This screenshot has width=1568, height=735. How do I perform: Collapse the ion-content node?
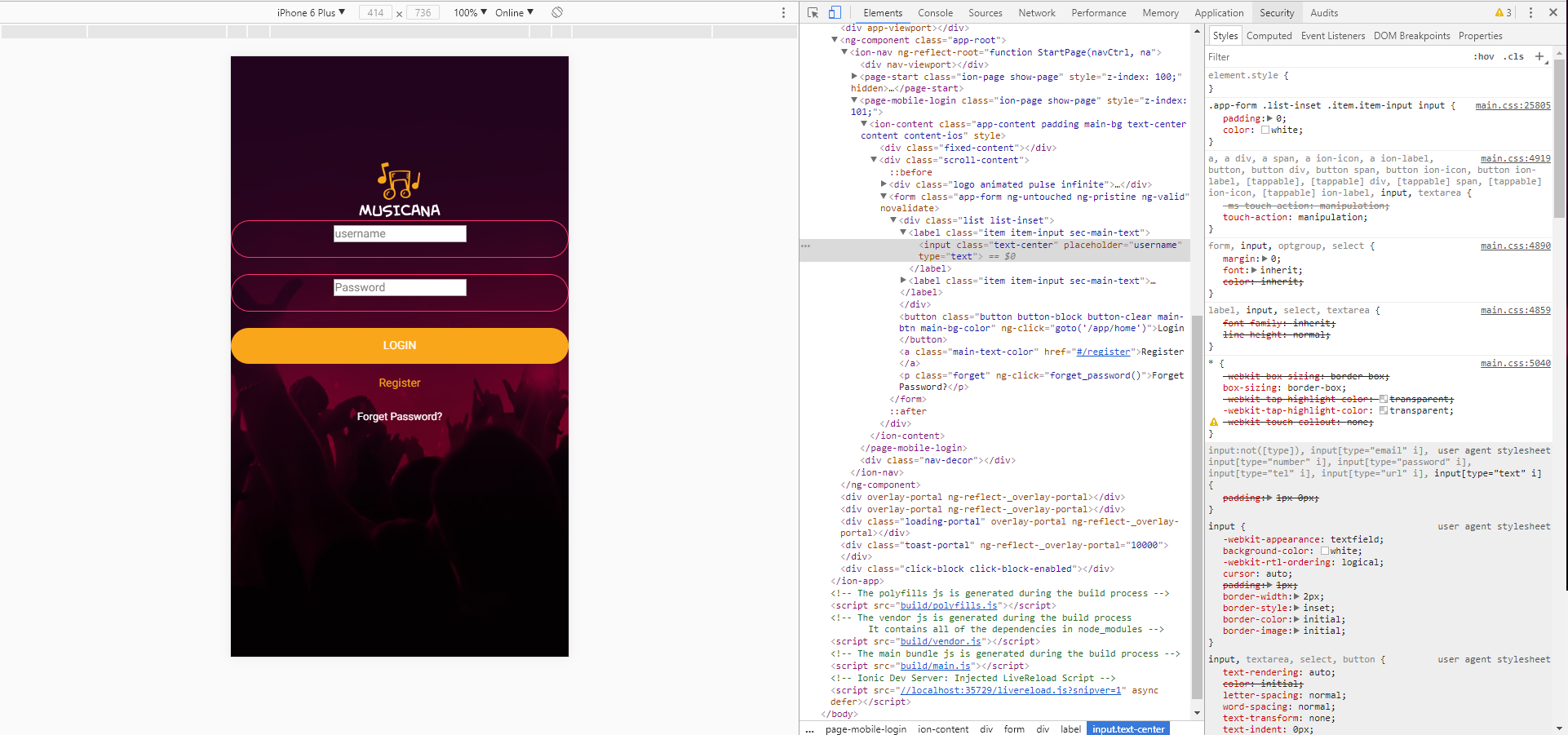click(x=864, y=124)
